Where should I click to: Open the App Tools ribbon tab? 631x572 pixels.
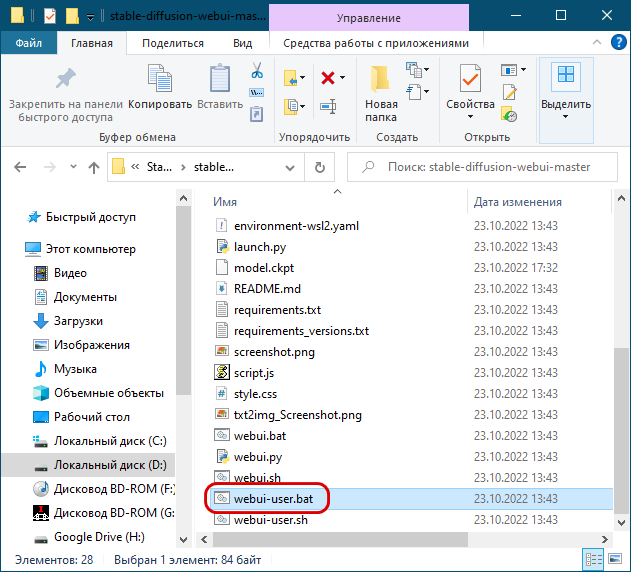click(376, 43)
